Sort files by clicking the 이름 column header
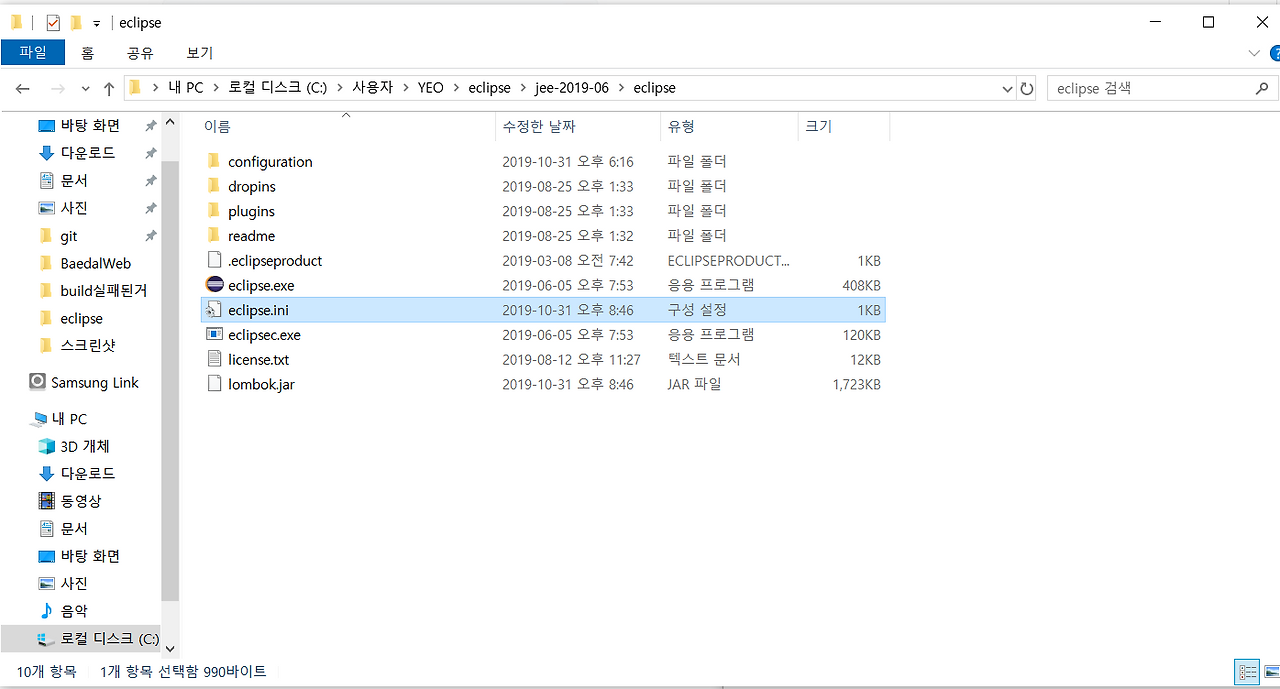 [x=219, y=126]
